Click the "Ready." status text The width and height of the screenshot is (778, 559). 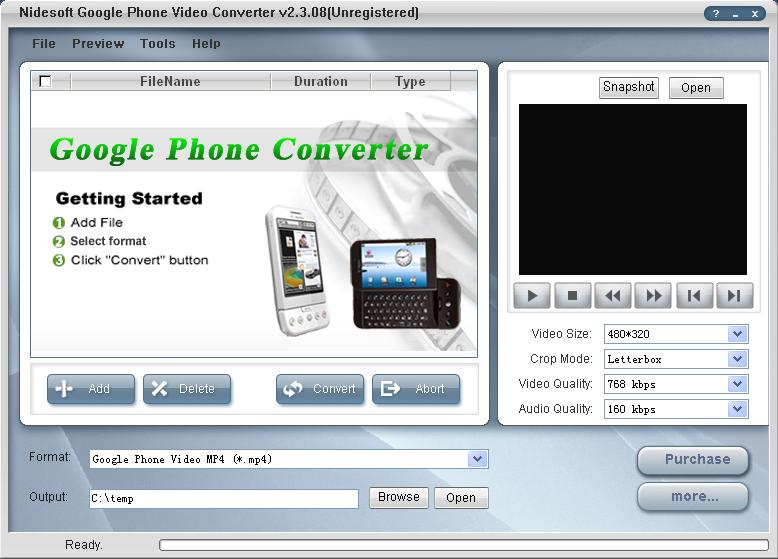click(83, 545)
